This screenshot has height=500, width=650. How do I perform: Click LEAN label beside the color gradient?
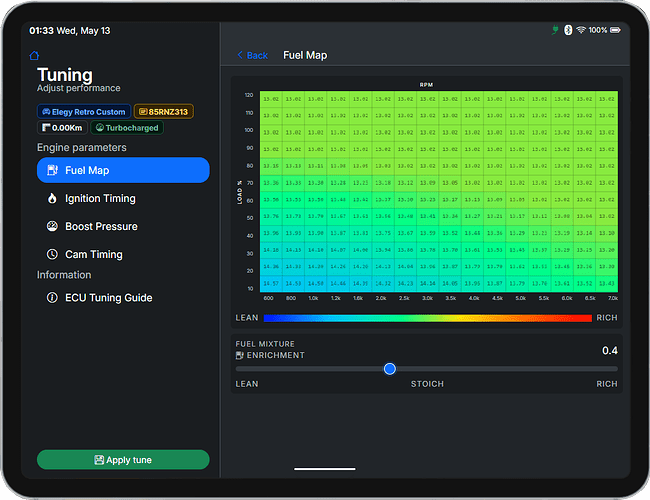click(x=247, y=318)
